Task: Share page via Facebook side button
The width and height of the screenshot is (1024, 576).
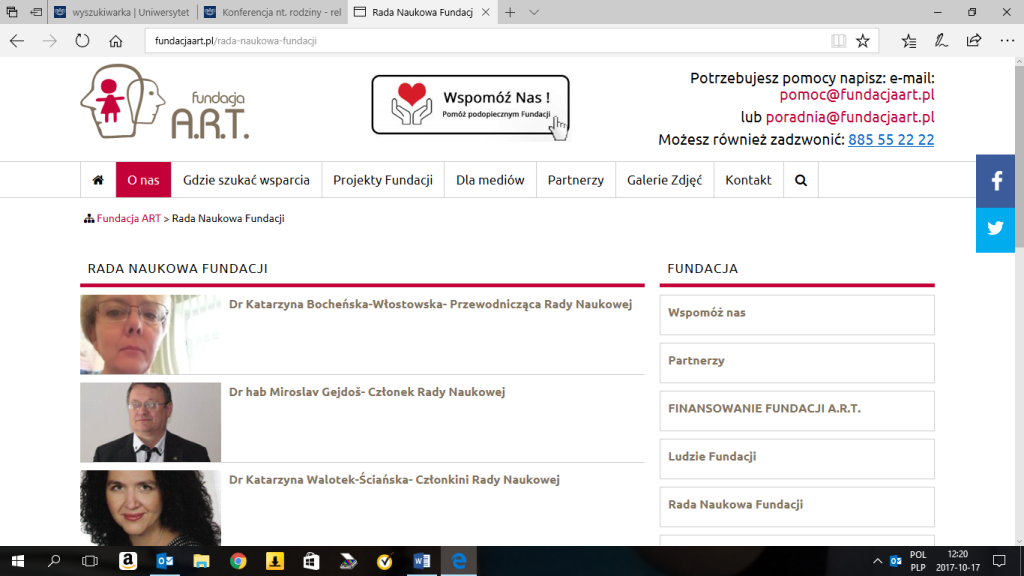Action: point(996,181)
